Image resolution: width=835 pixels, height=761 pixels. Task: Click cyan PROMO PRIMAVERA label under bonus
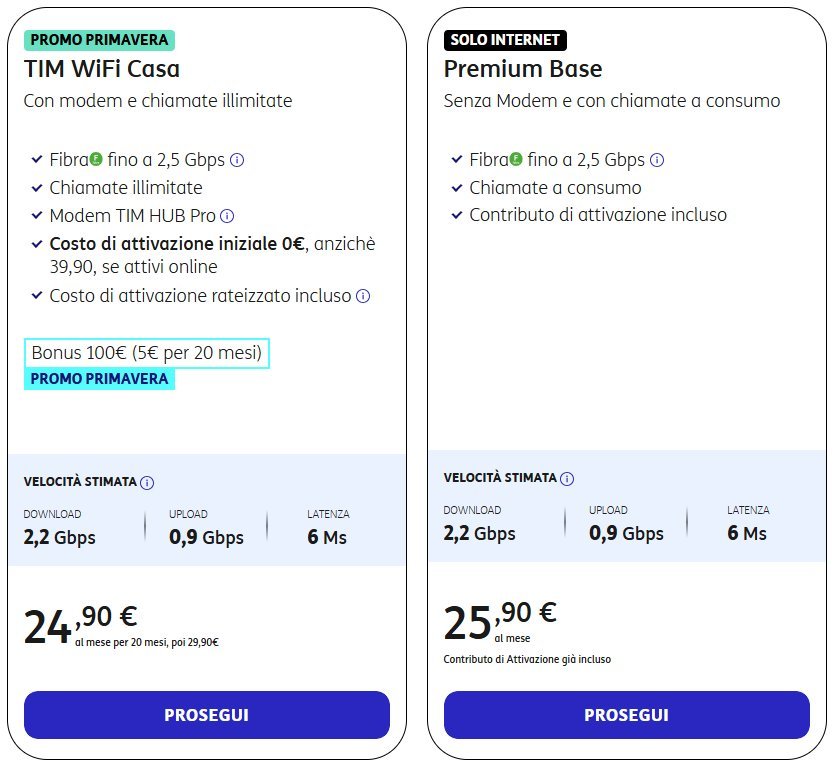[x=100, y=379]
